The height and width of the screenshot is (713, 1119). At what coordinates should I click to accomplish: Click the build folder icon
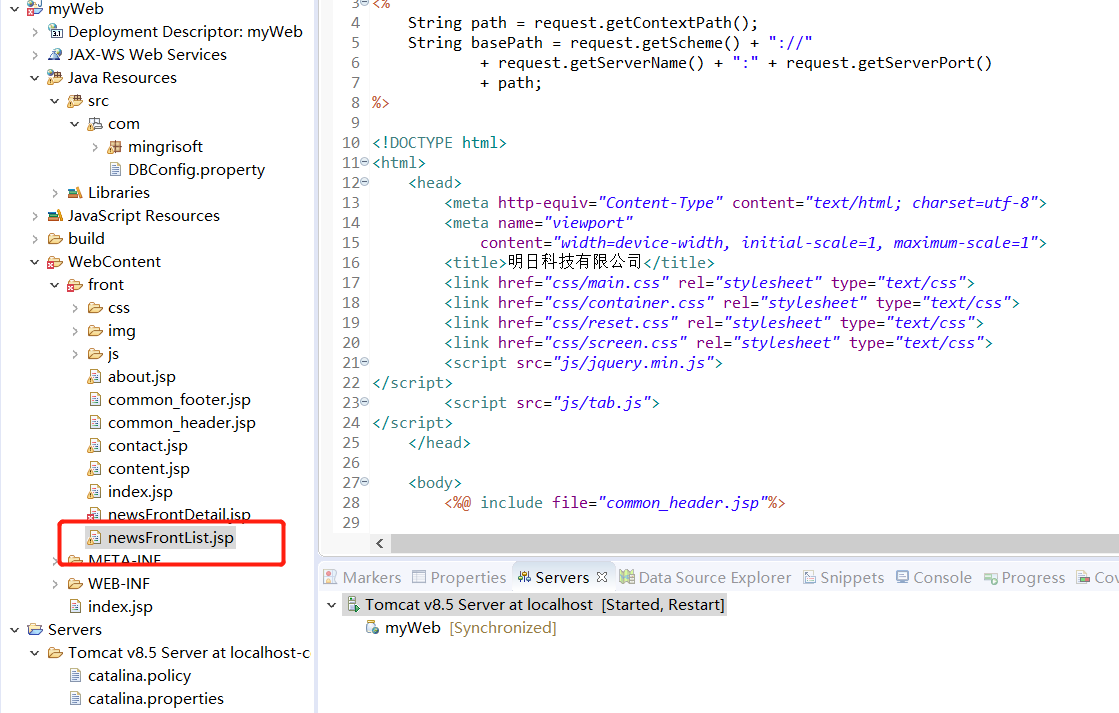tap(55, 238)
